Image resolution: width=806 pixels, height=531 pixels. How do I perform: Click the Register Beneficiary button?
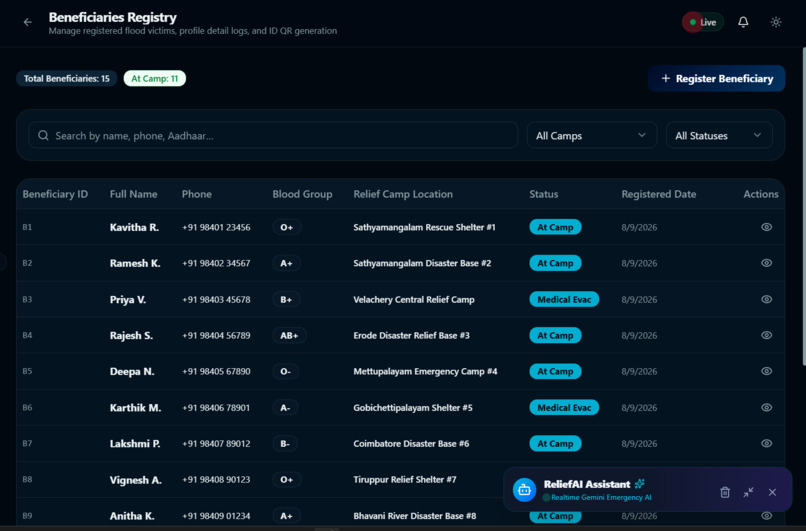coord(716,78)
